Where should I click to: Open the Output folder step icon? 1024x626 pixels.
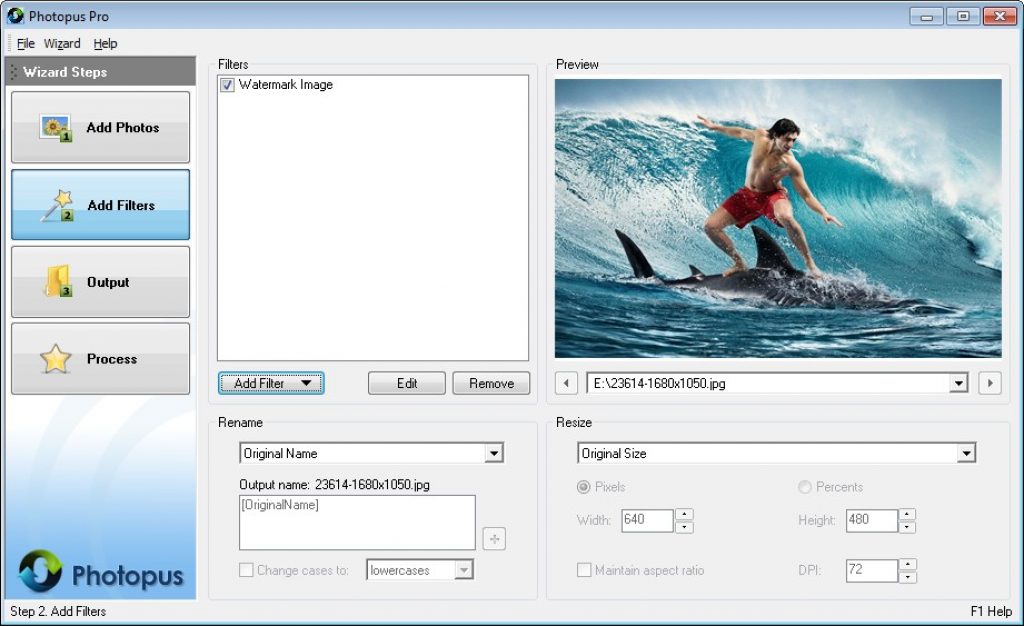coord(58,282)
